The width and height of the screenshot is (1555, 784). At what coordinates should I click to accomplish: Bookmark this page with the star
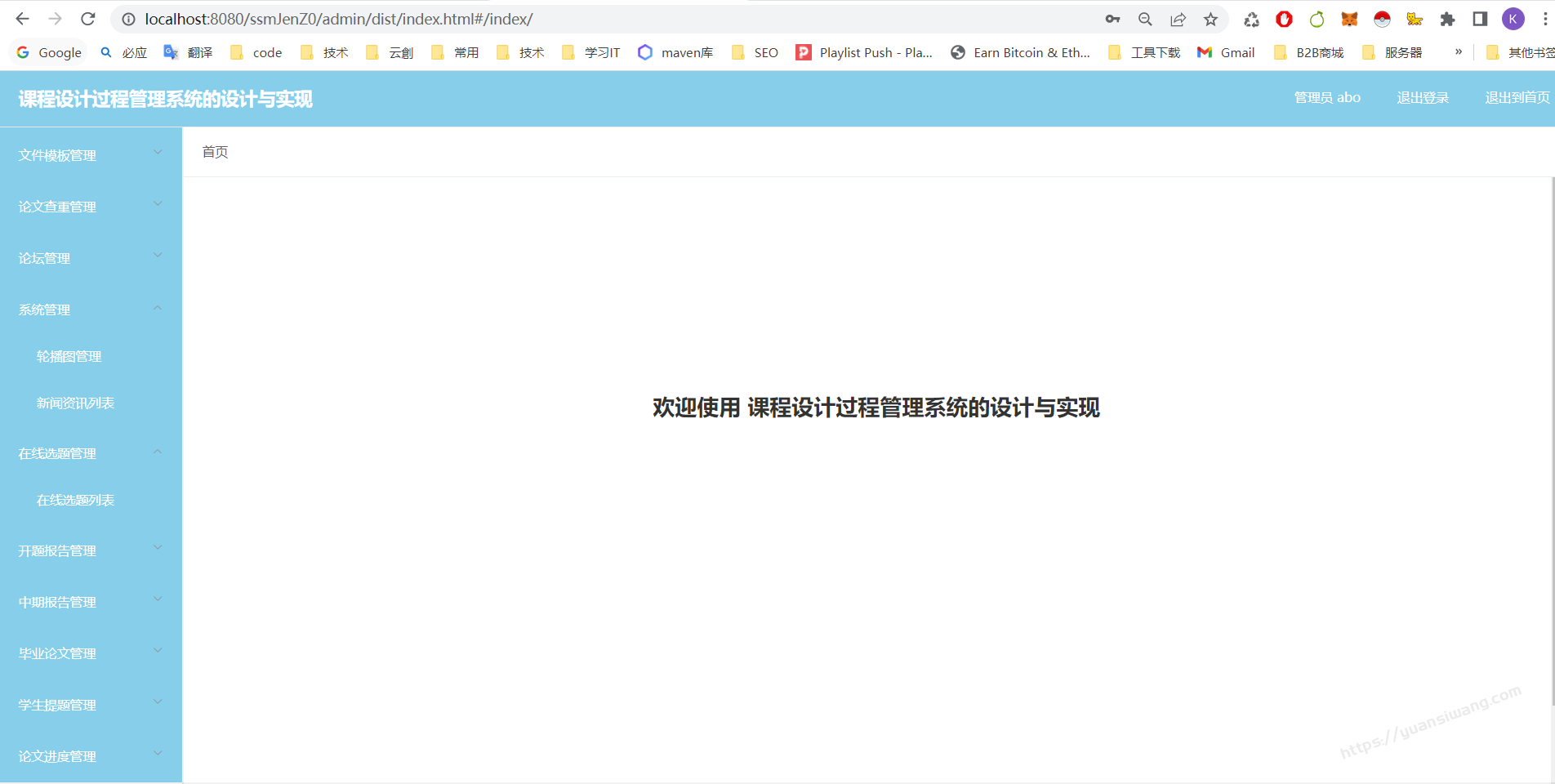coord(1210,19)
